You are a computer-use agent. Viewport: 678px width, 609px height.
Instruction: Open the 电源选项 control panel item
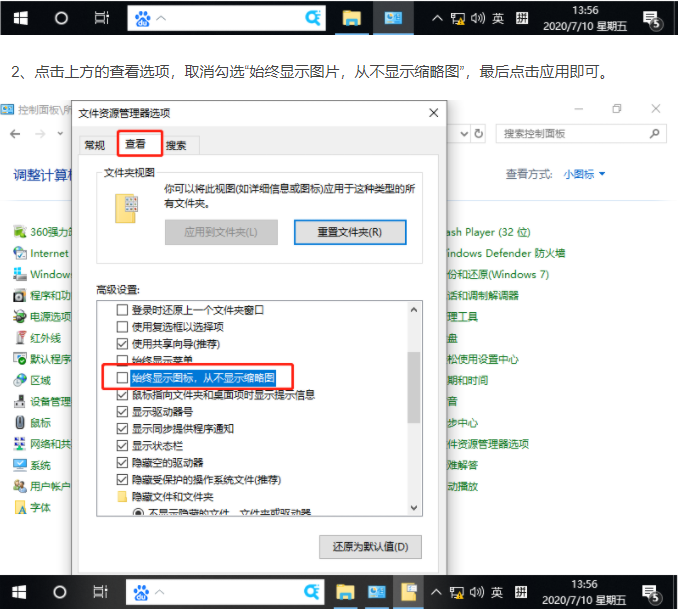click(44, 316)
